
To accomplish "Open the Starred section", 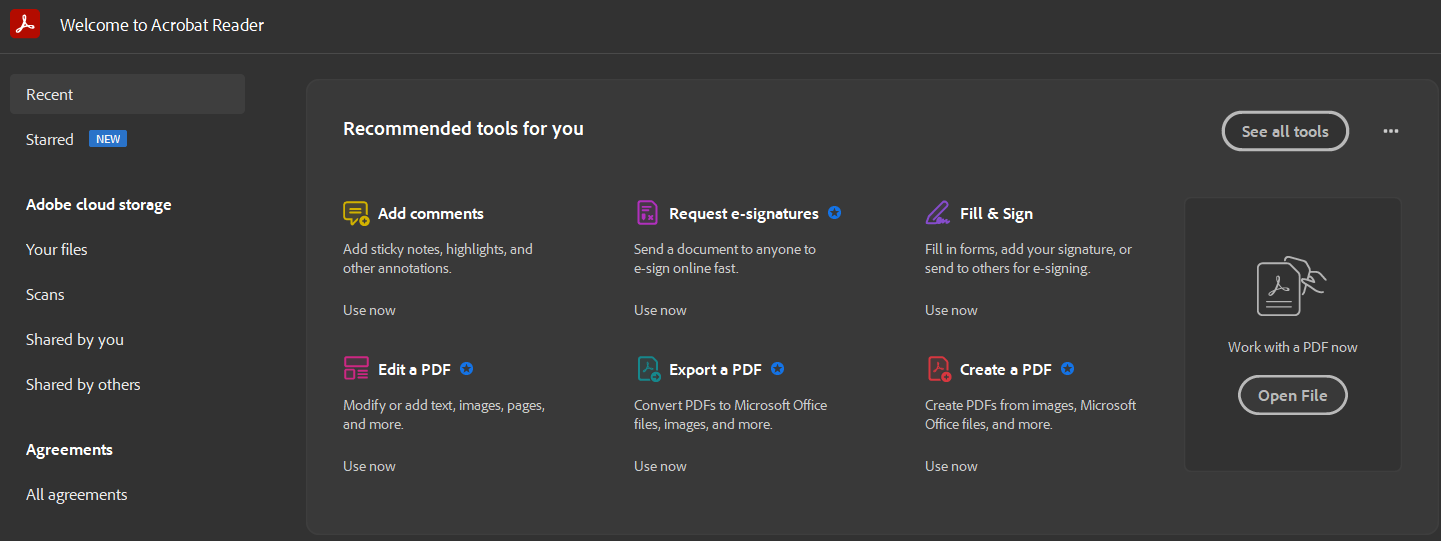I will coord(50,139).
